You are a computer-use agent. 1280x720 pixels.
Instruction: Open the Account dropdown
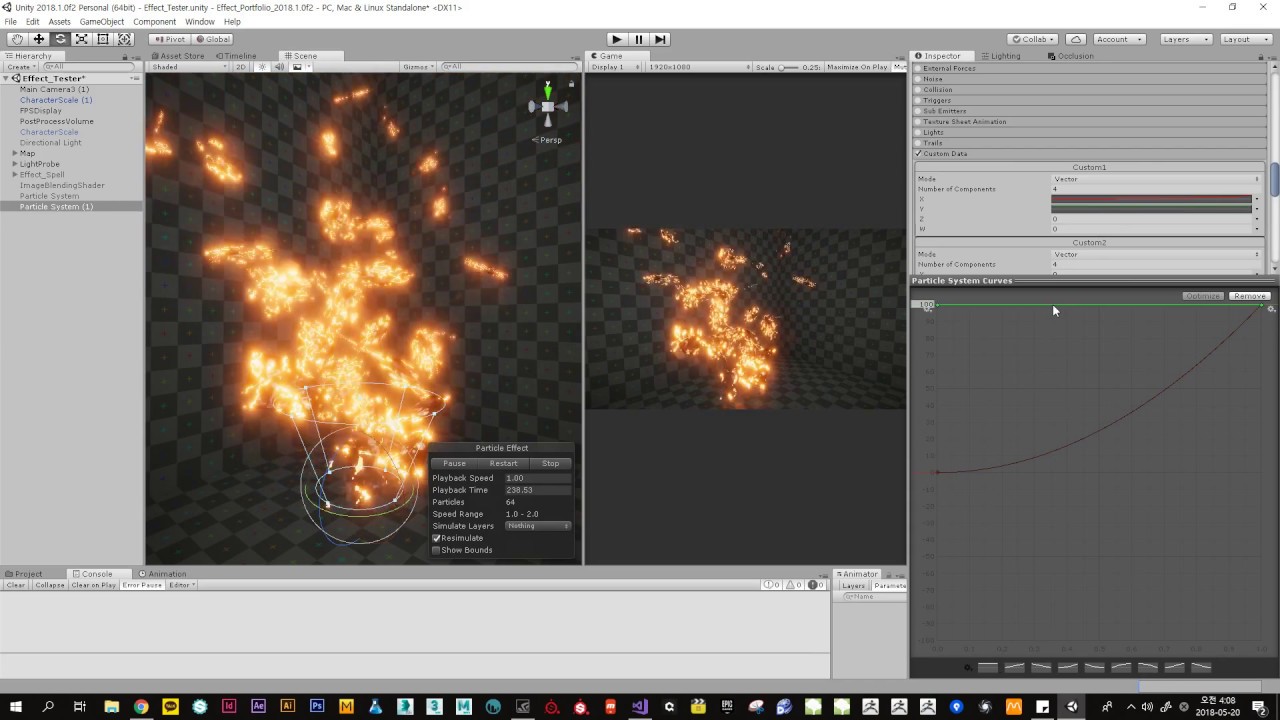(x=1118, y=39)
